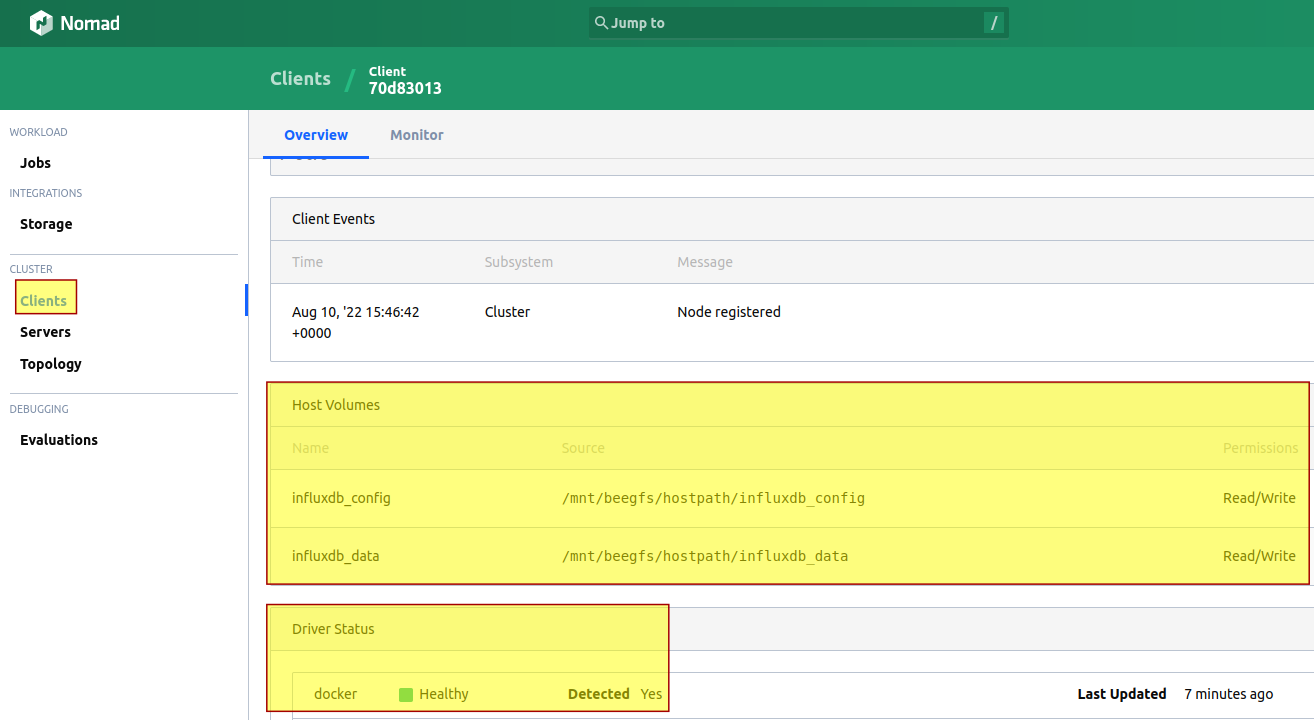Open the Clients breadcrumb link
This screenshot has height=720, width=1314.
click(300, 79)
